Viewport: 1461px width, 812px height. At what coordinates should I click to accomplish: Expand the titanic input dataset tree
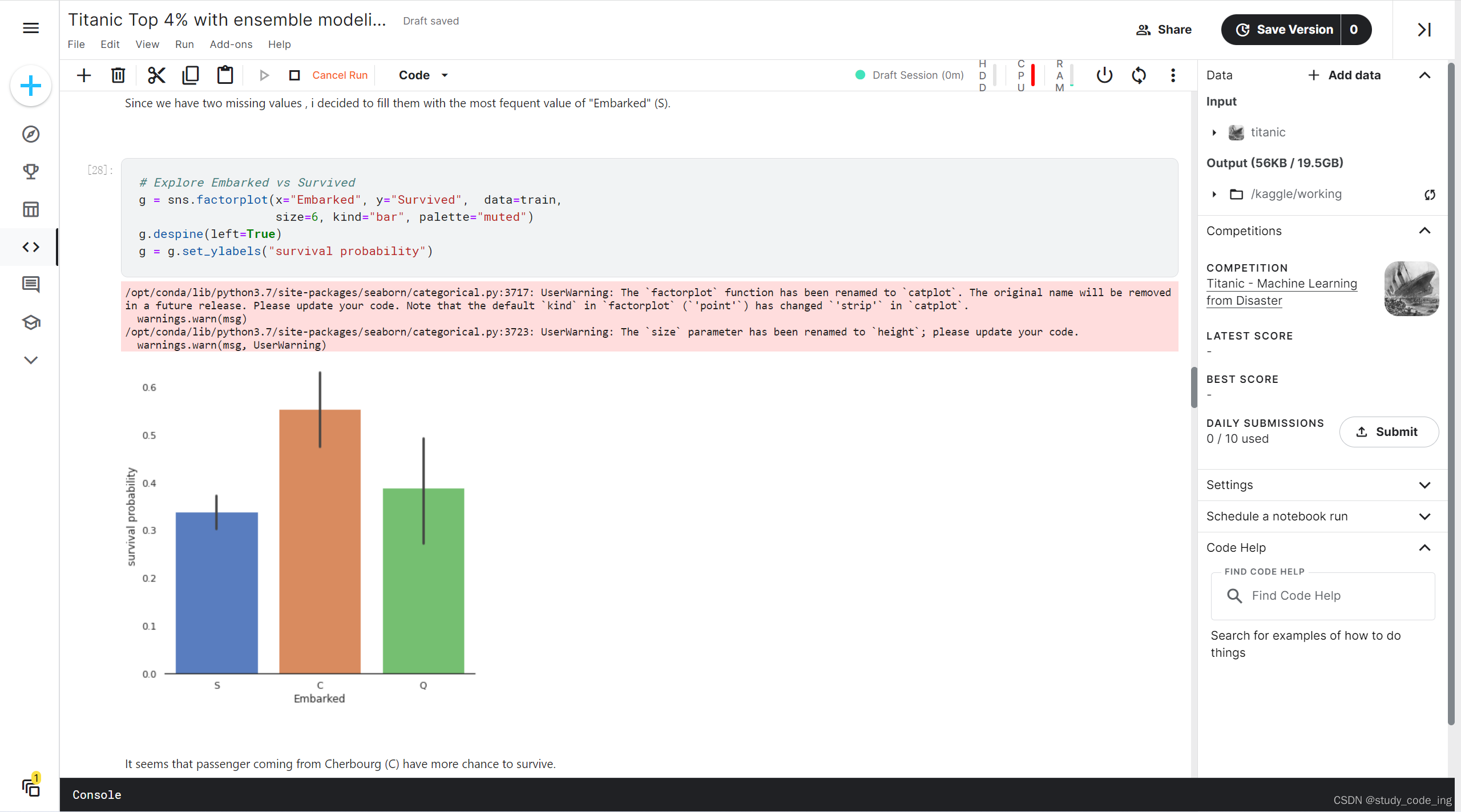tap(1214, 132)
